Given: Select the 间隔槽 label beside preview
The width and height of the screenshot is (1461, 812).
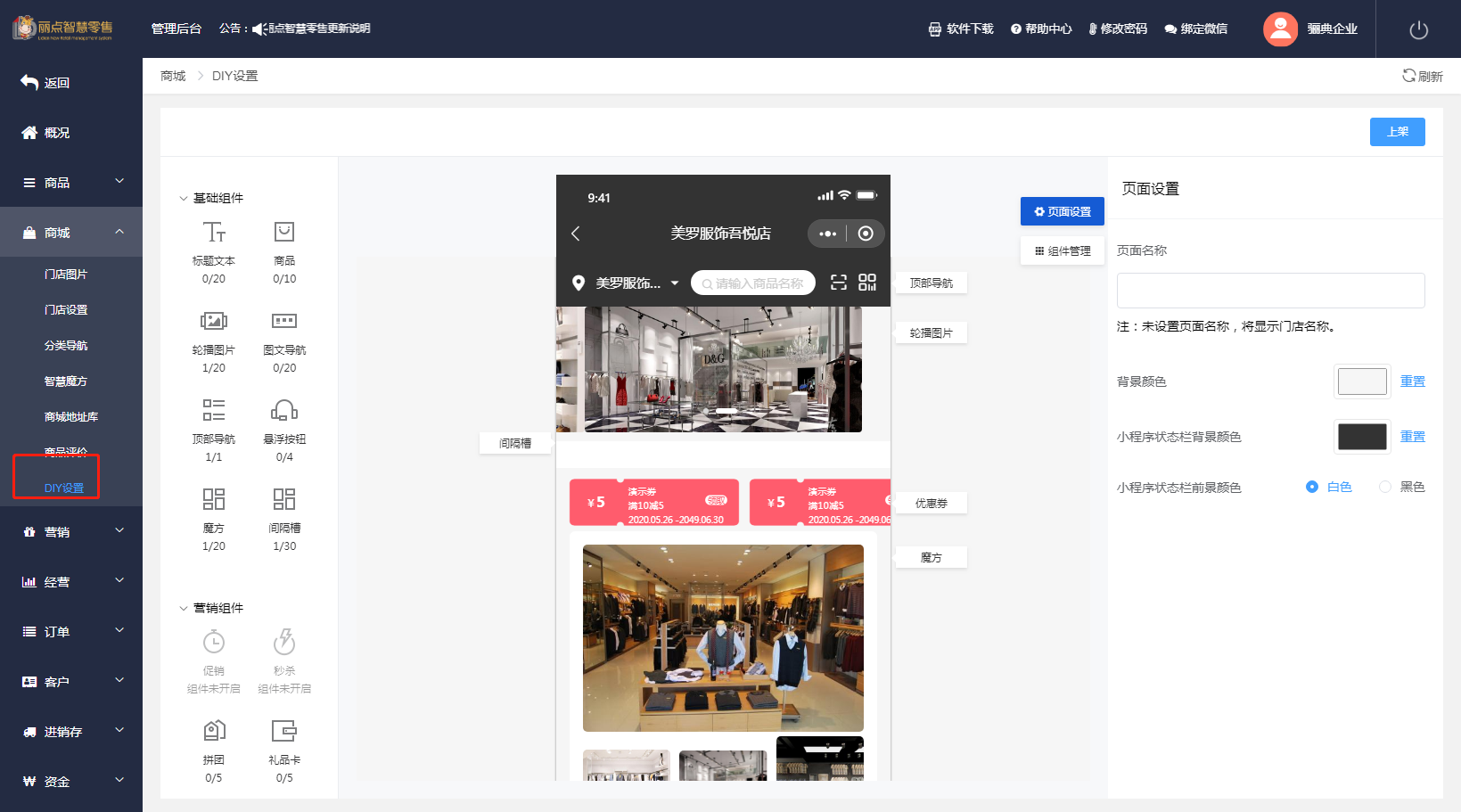Looking at the screenshot, I should click(x=515, y=443).
